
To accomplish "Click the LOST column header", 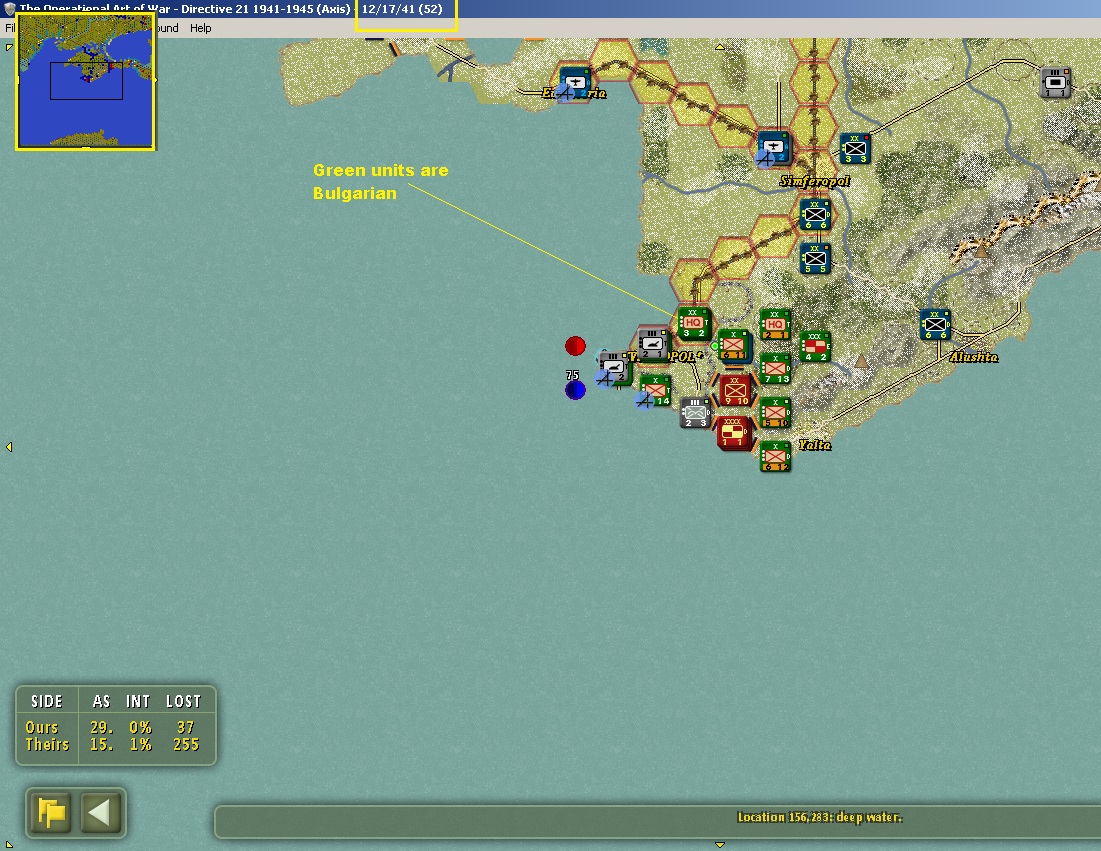I will 183,701.
